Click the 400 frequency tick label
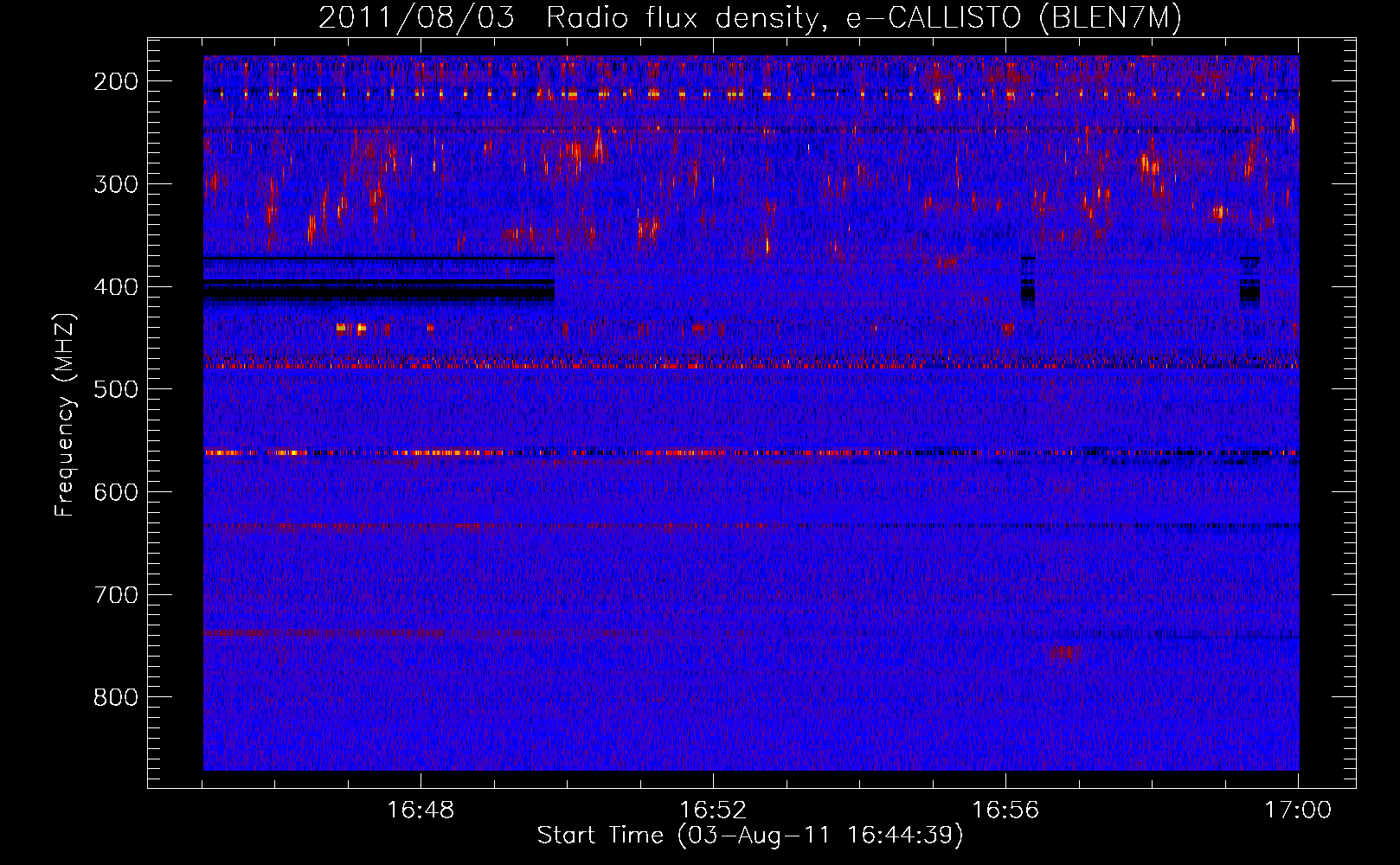This screenshot has height=865, width=1400. (116, 287)
